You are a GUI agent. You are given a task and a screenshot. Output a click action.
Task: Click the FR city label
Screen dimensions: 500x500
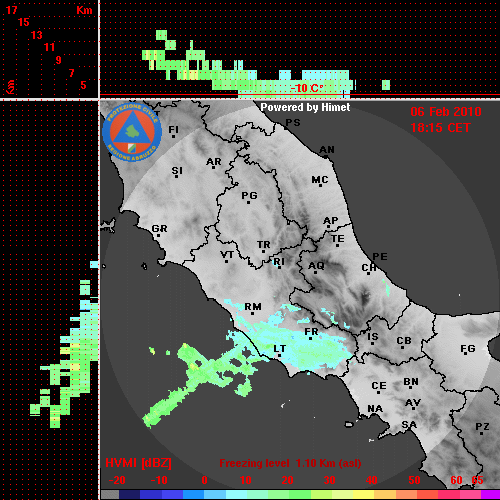pyautogui.click(x=311, y=332)
